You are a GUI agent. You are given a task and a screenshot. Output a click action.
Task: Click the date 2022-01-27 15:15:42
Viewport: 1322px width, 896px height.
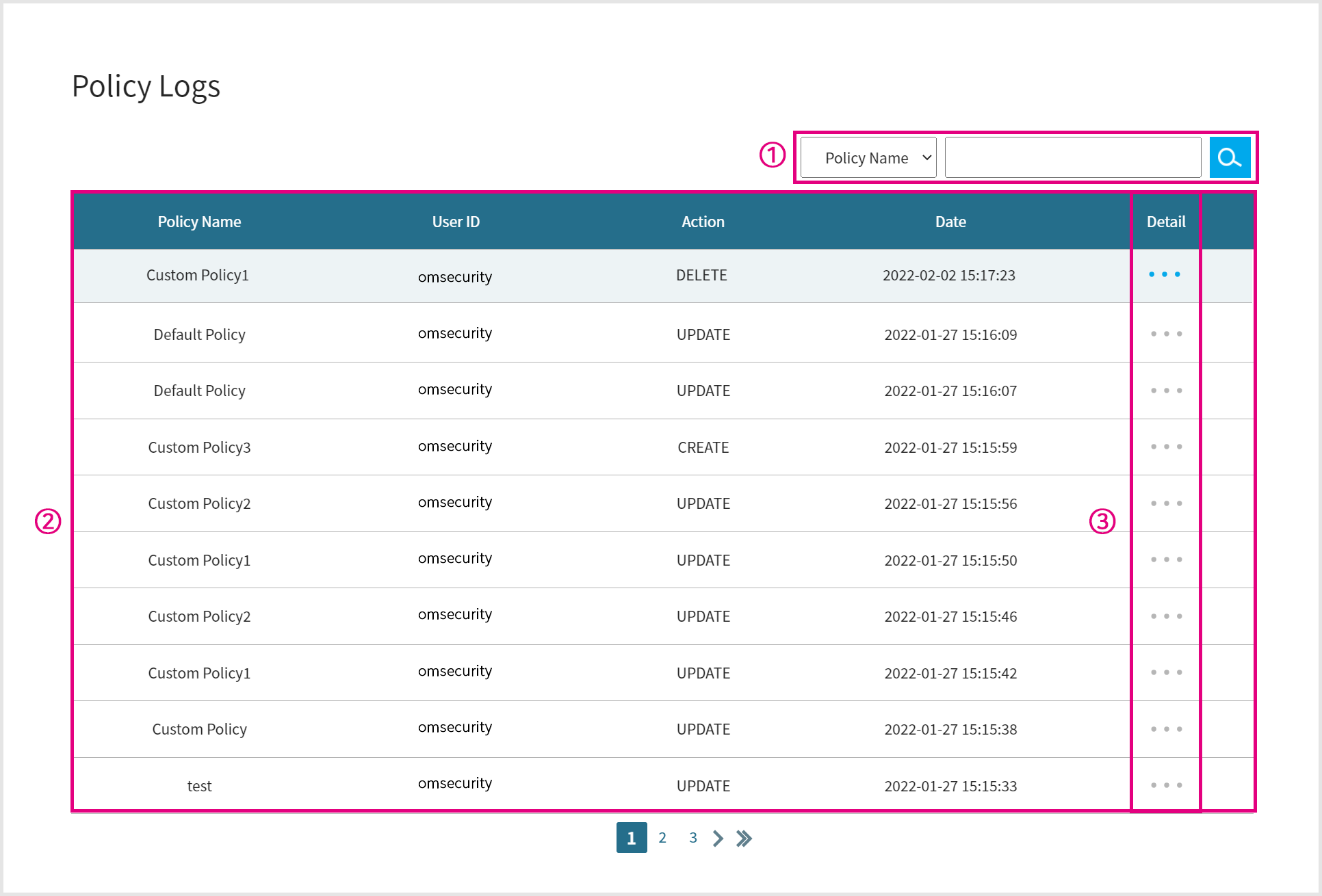coord(950,673)
